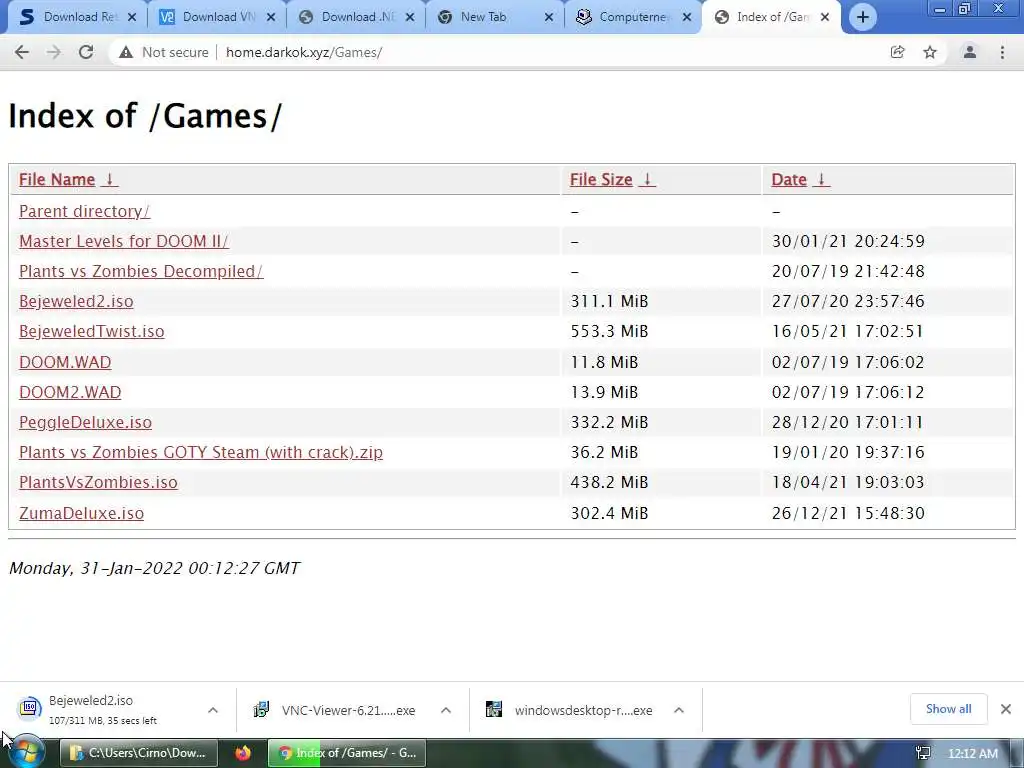The height and width of the screenshot is (768, 1024).
Task: Open the Windows Start menu
Action: coord(26,753)
